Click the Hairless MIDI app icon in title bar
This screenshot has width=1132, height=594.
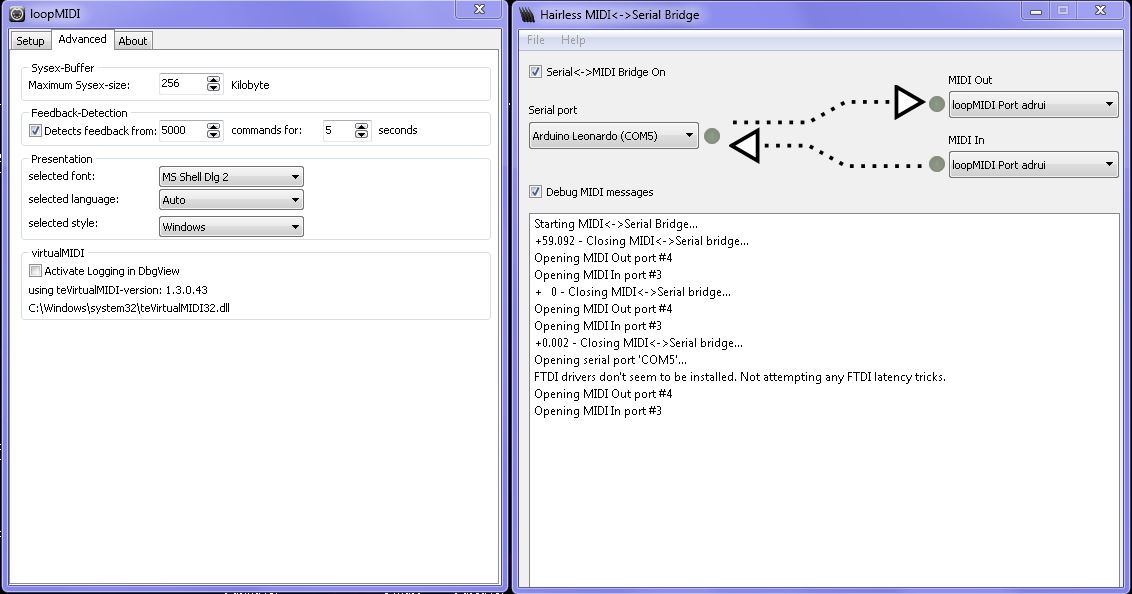[x=527, y=14]
